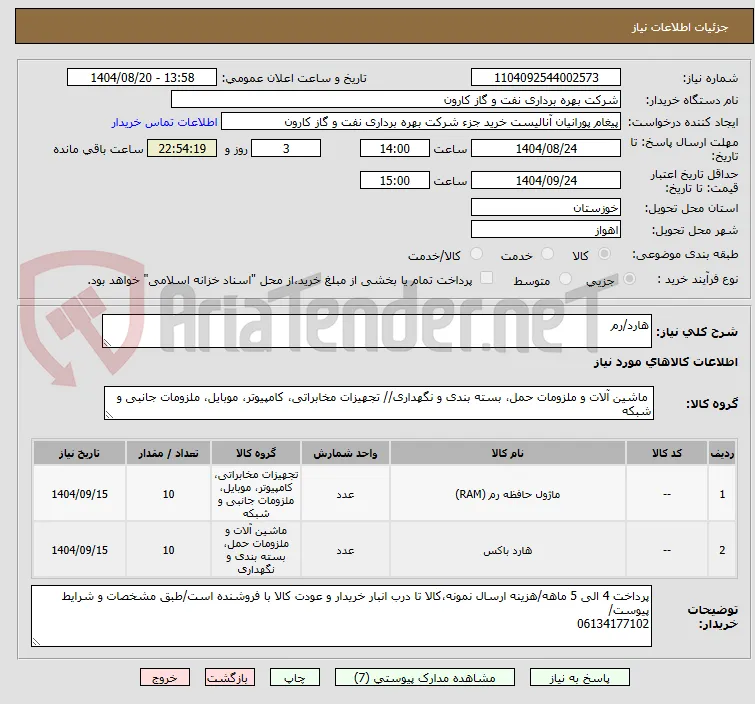The height and width of the screenshot is (704, 755).
Task: Click the اطلاعات کالاهای مورد نیاز heading
Action: (665, 362)
